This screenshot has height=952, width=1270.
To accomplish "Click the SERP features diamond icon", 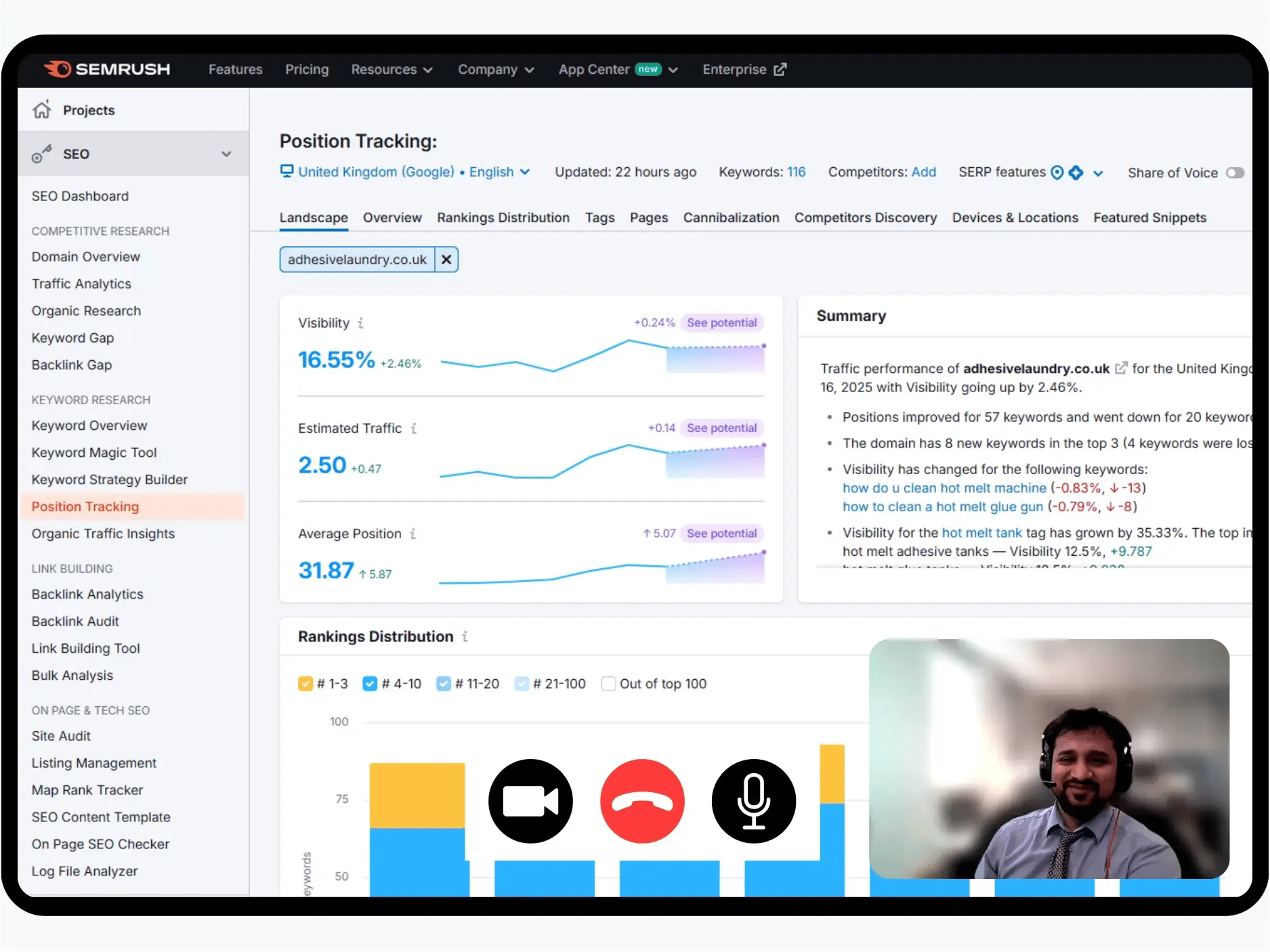I will (x=1076, y=173).
